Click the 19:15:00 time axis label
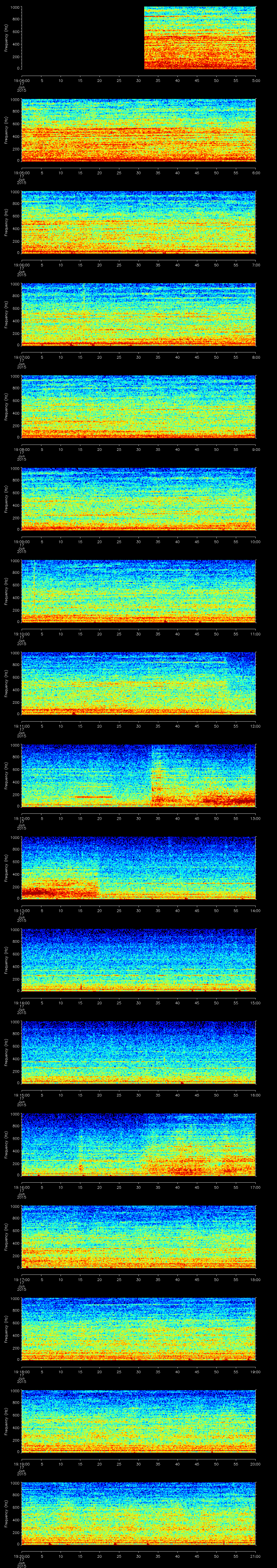 click(21, 1095)
